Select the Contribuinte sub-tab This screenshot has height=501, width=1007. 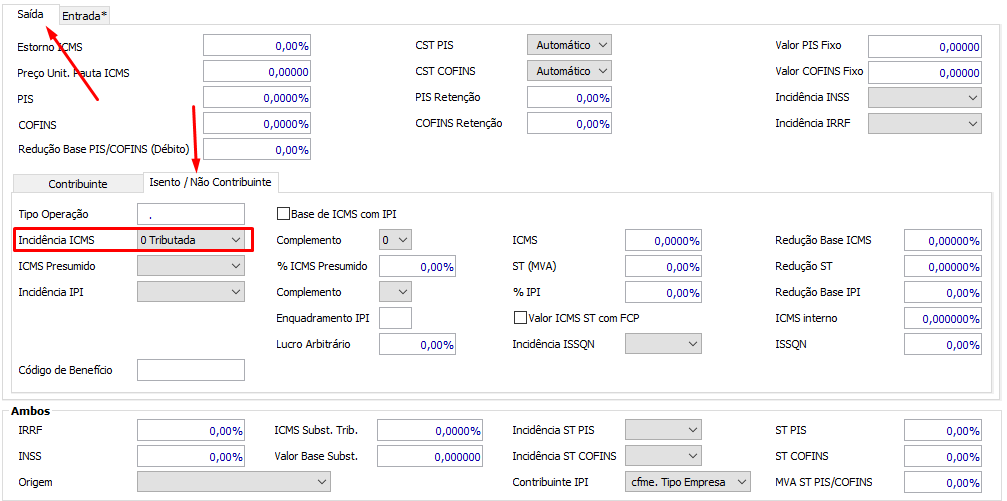(77, 183)
